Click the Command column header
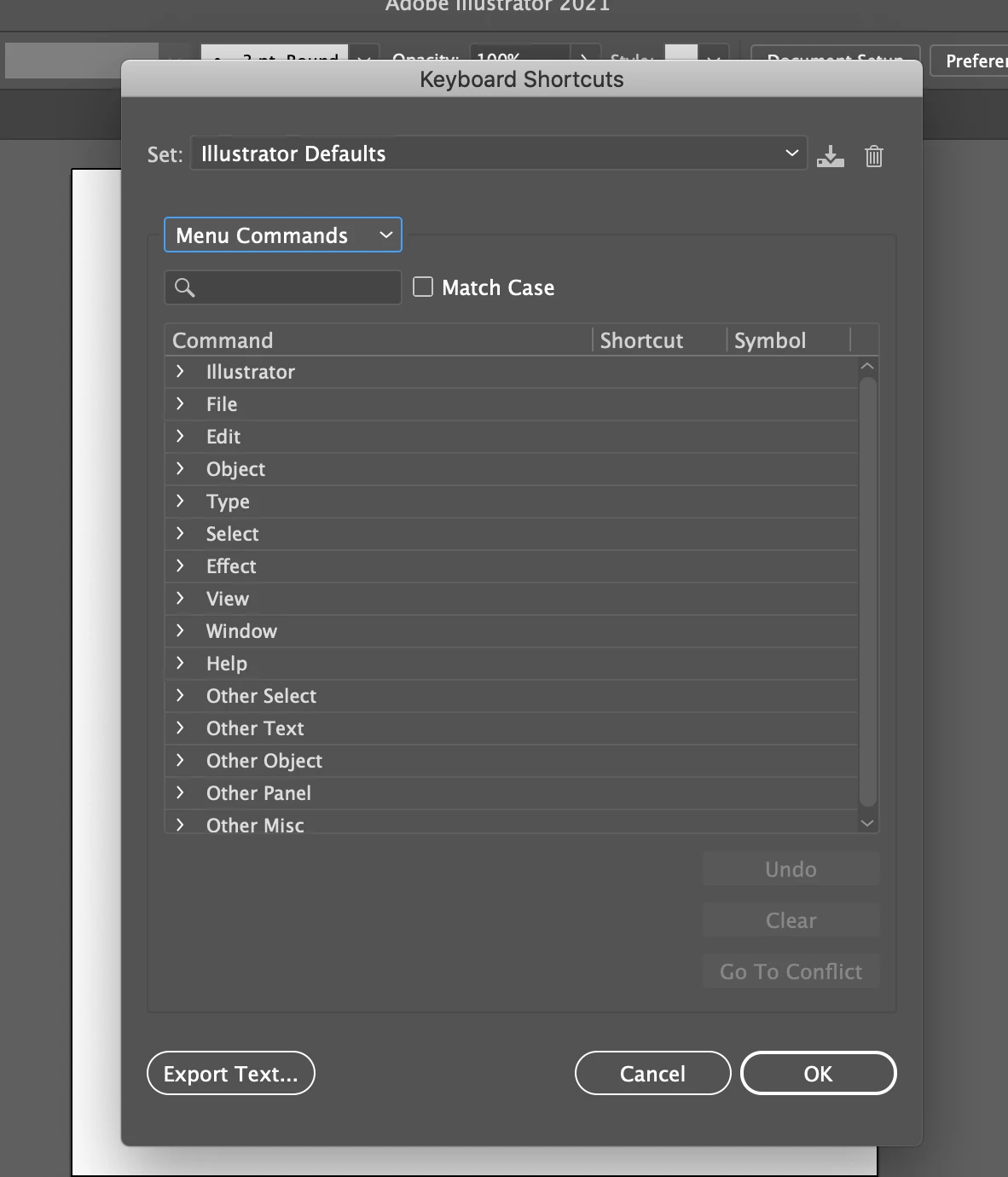 coord(379,340)
